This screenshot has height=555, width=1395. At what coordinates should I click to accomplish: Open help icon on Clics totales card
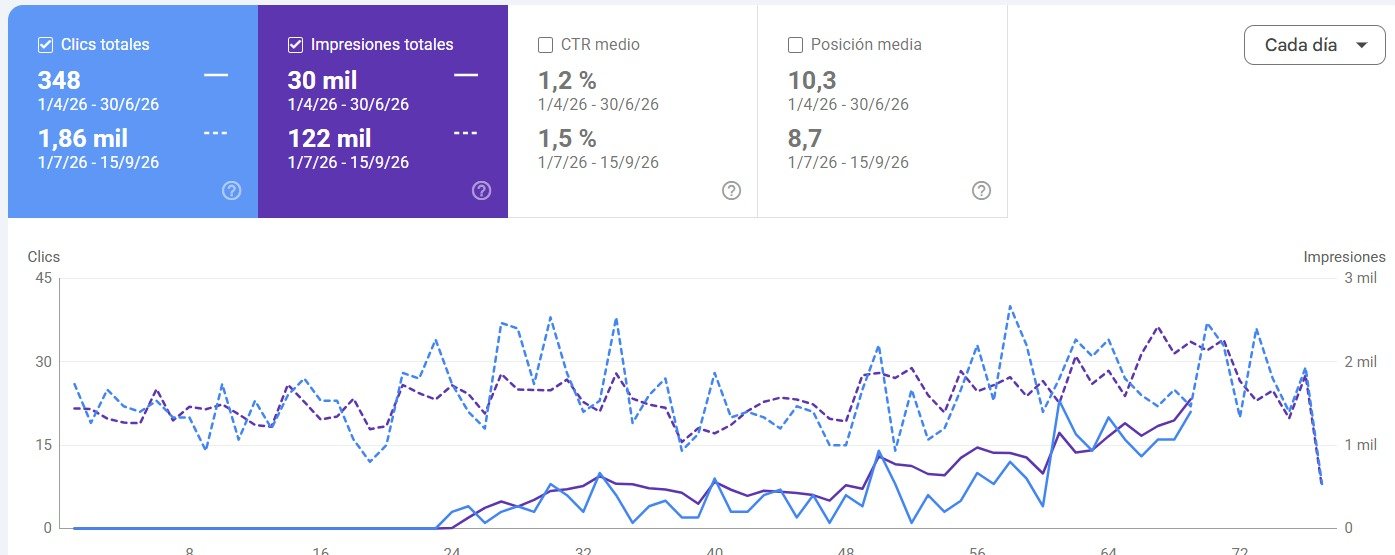[x=231, y=190]
